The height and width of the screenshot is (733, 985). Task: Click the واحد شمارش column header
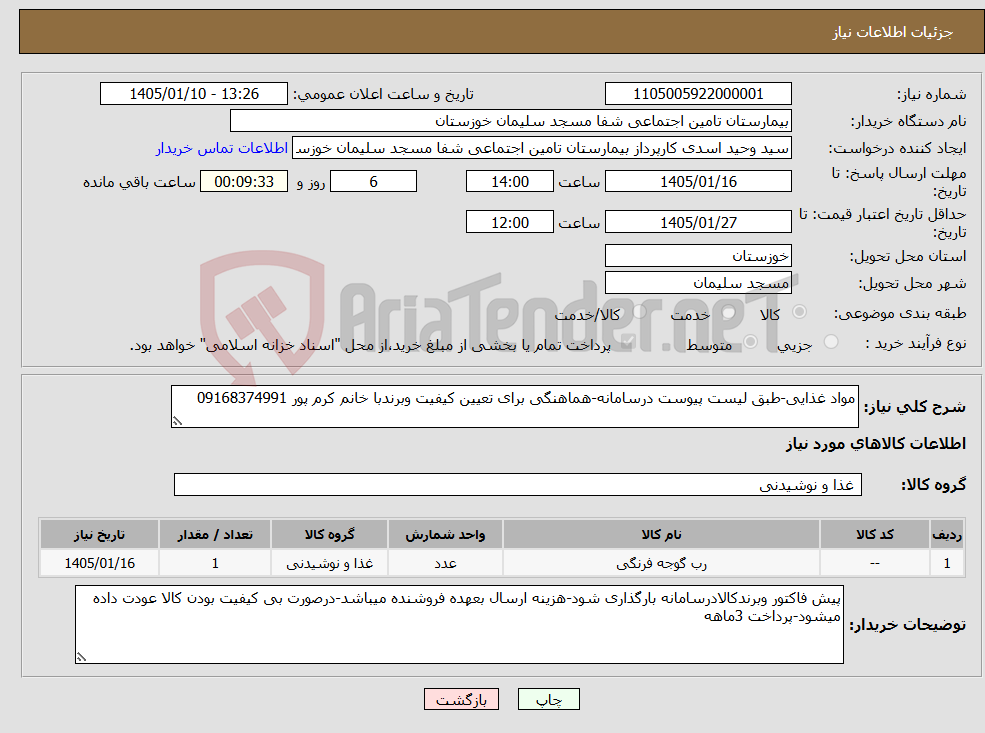tap(445, 535)
